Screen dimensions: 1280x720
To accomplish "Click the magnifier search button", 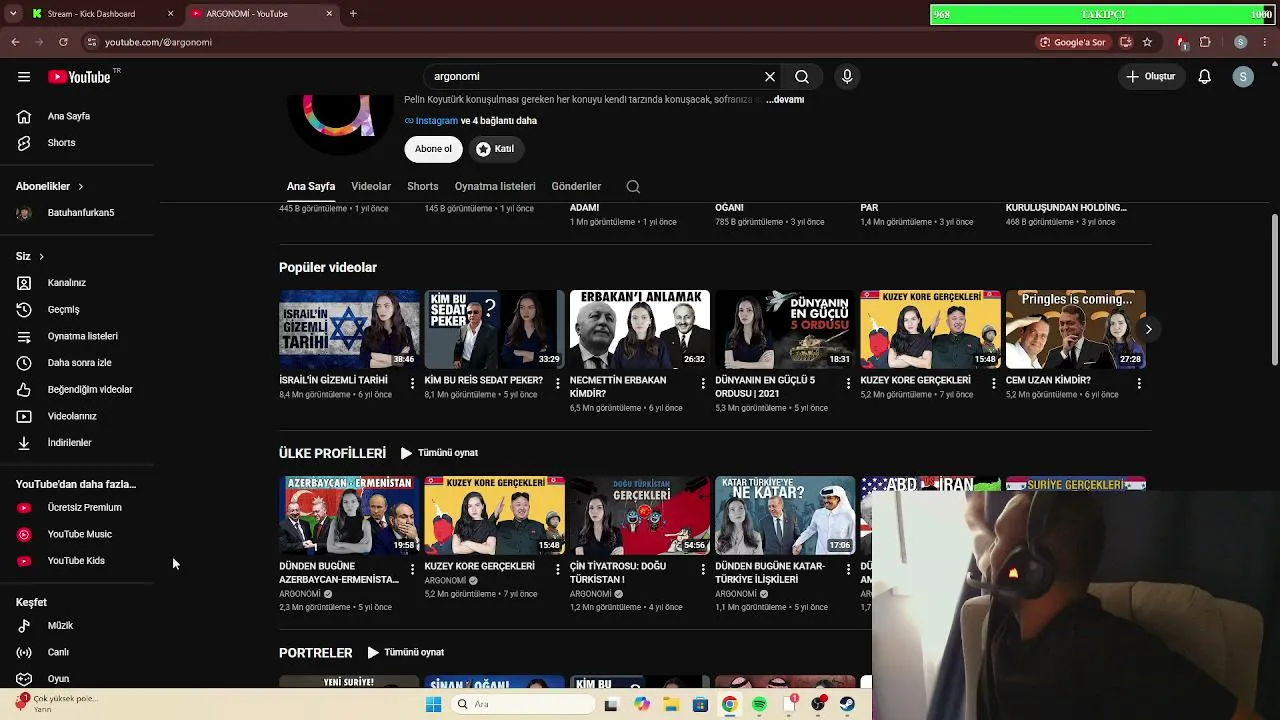I will tap(802, 77).
